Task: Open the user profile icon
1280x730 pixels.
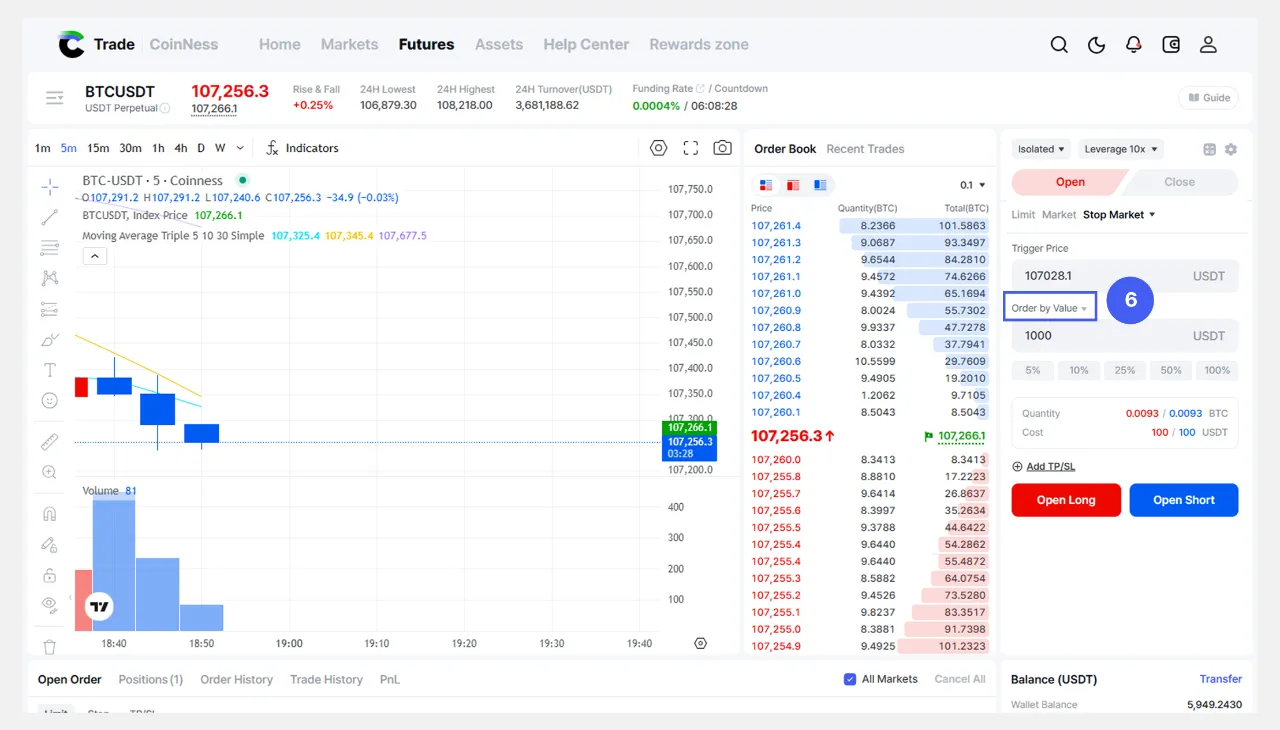Action: [x=1208, y=45]
